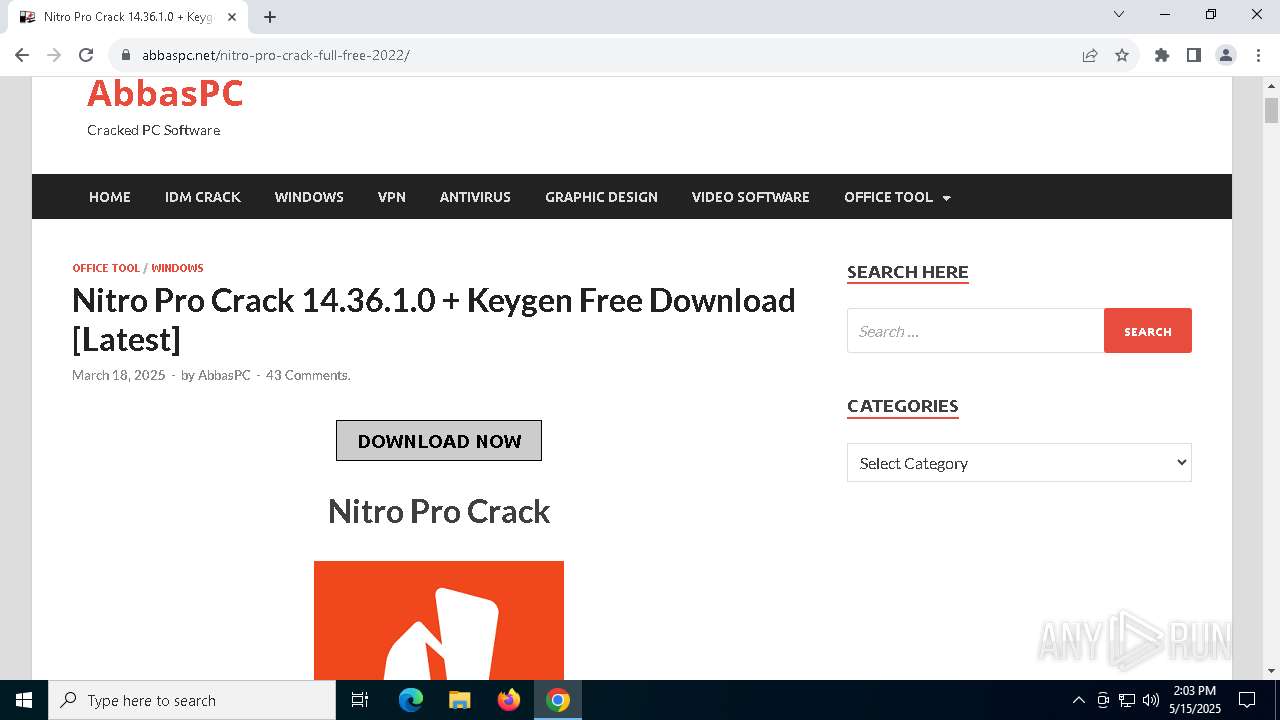The height and width of the screenshot is (720, 1280).
Task: Bookmark this page with the star icon
Action: [x=1122, y=55]
